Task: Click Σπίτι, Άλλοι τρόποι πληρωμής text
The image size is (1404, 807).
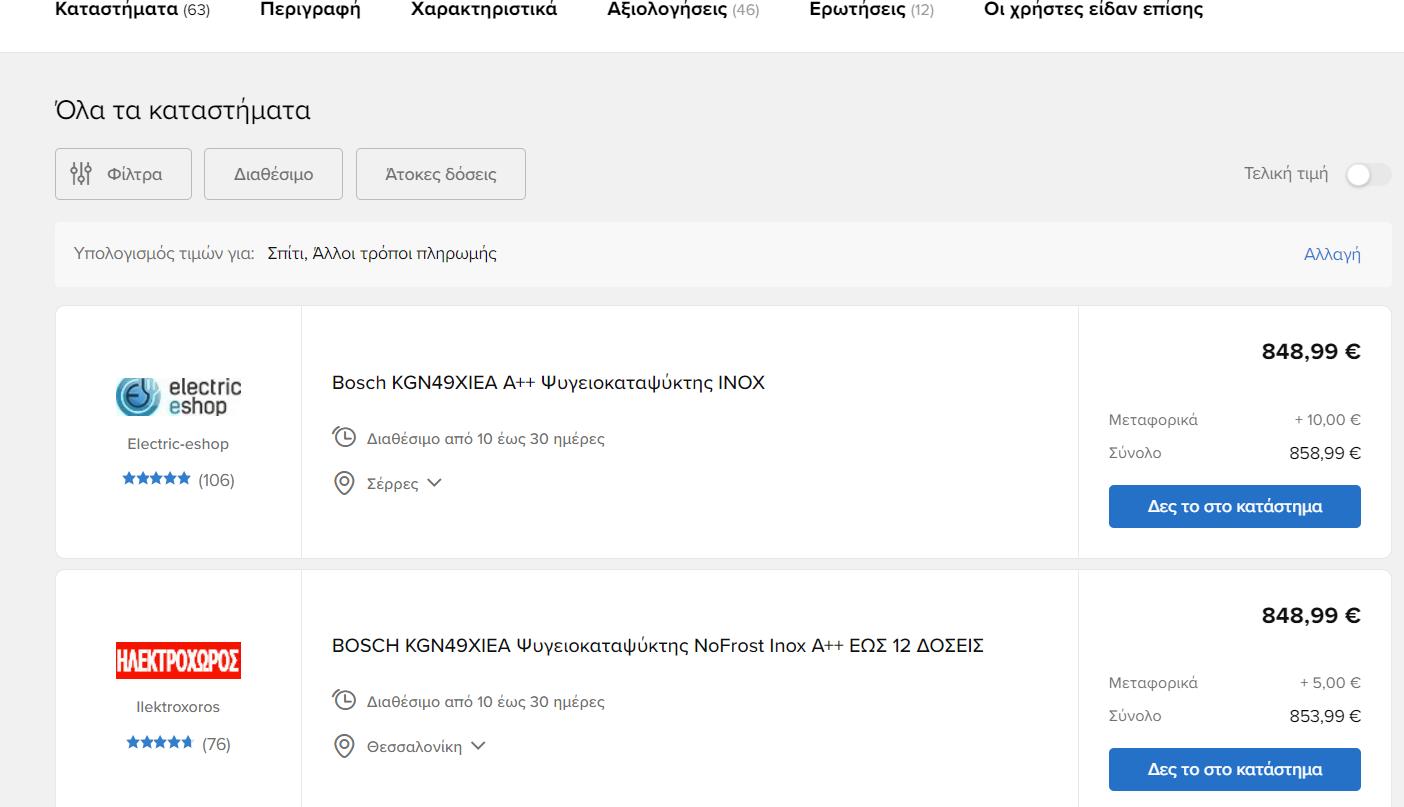Action: 382,254
